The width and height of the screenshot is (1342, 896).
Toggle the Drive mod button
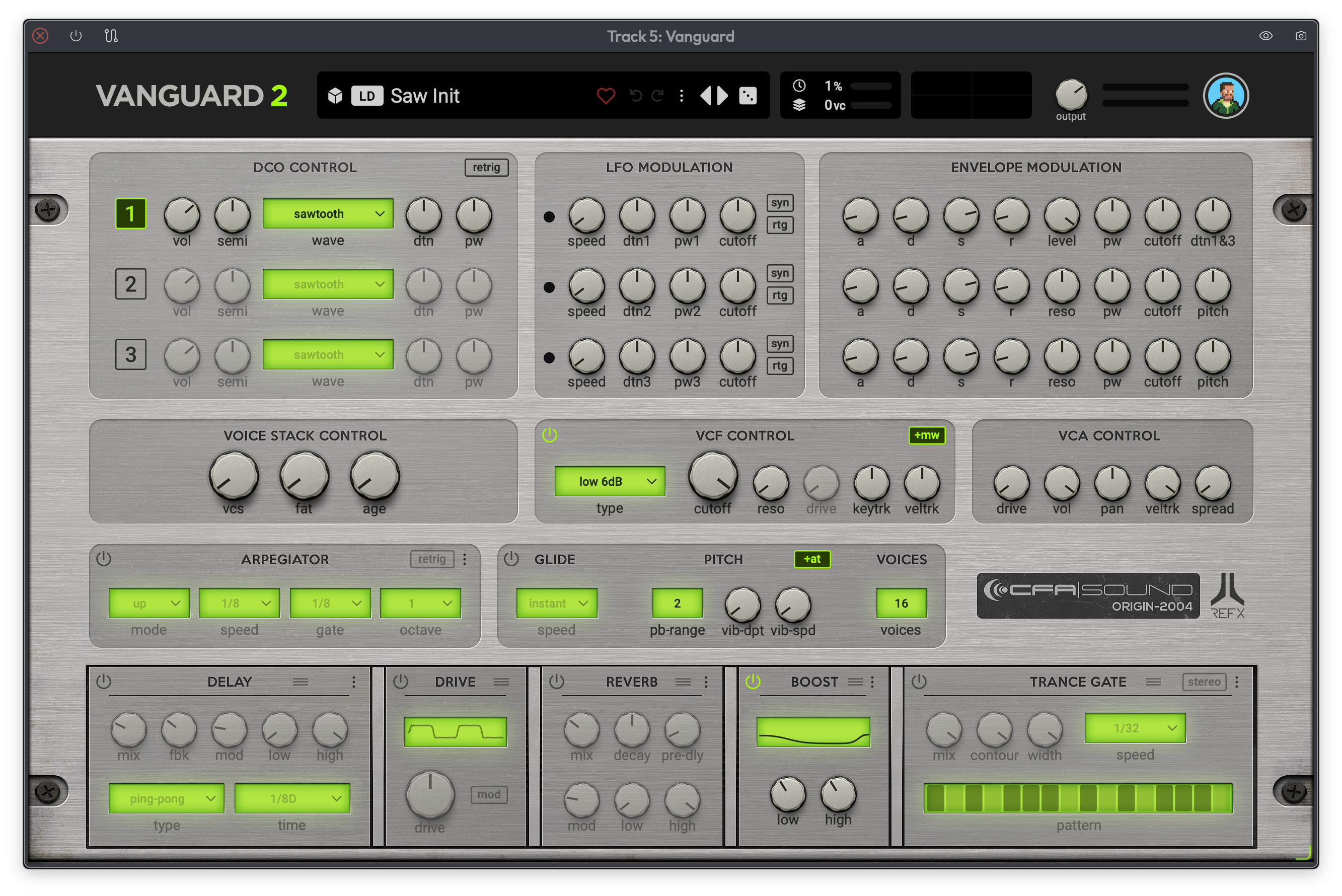click(x=488, y=794)
